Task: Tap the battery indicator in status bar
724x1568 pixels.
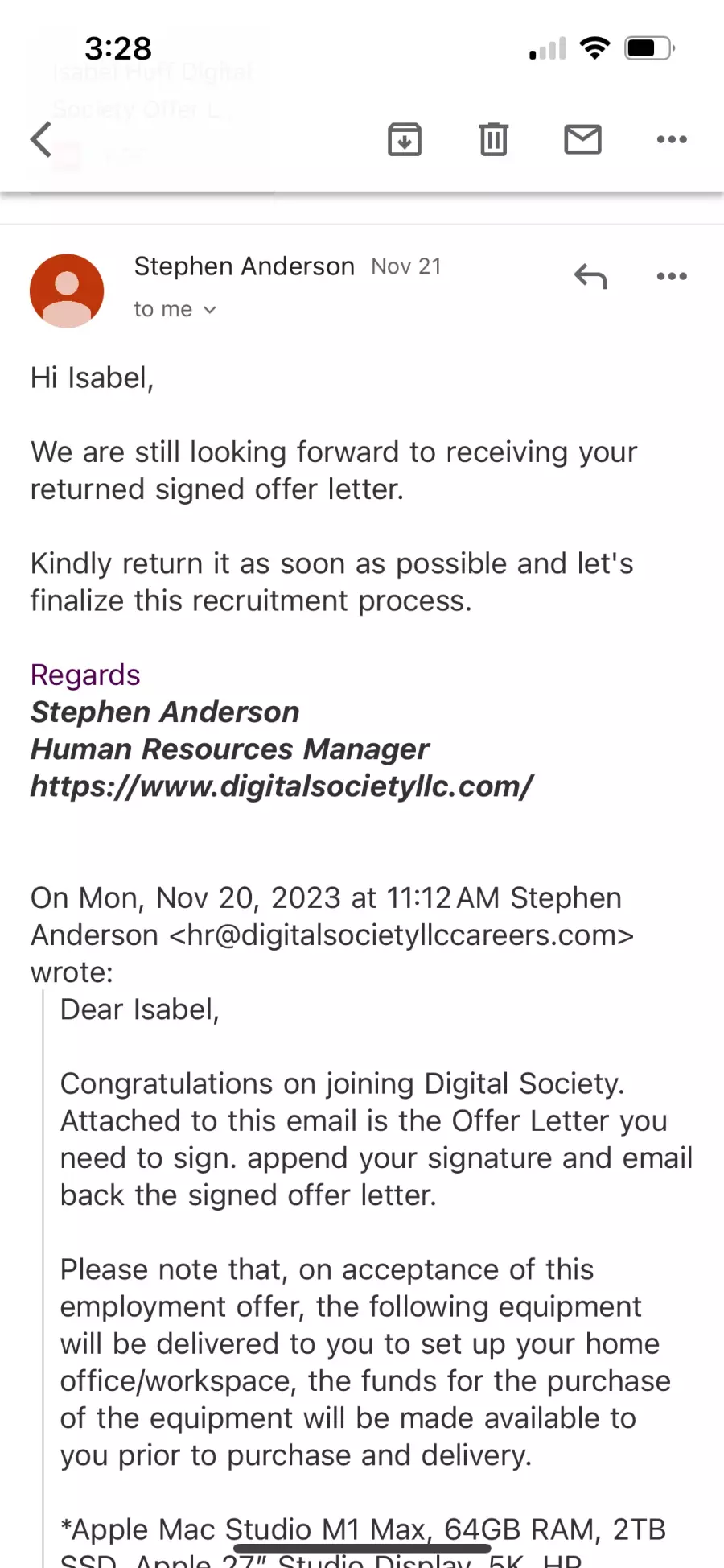Action: (650, 48)
